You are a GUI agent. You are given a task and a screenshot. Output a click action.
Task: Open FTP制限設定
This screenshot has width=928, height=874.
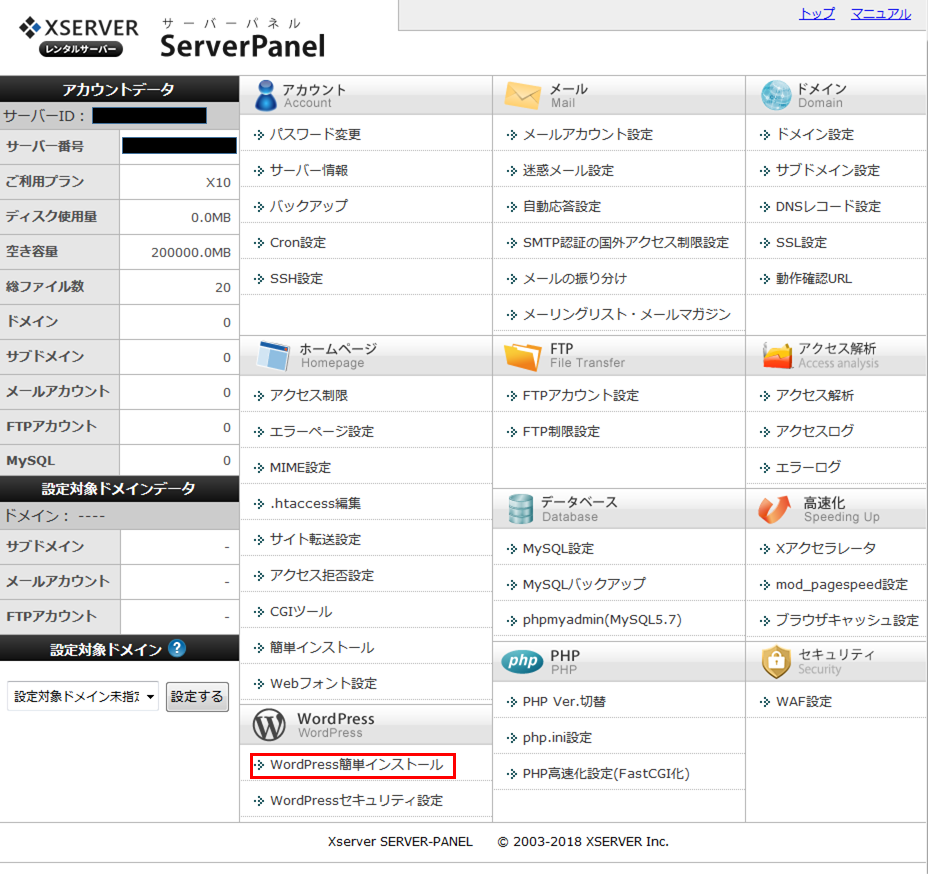pos(561,431)
